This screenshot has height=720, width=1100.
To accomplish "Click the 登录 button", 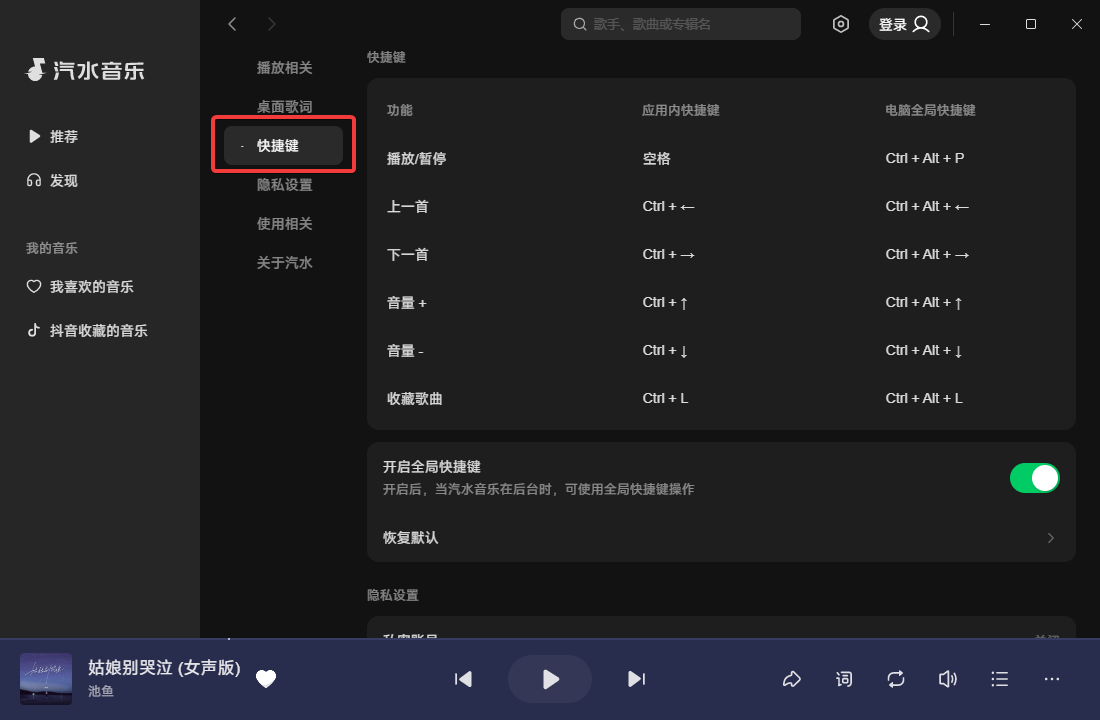I will (x=904, y=24).
